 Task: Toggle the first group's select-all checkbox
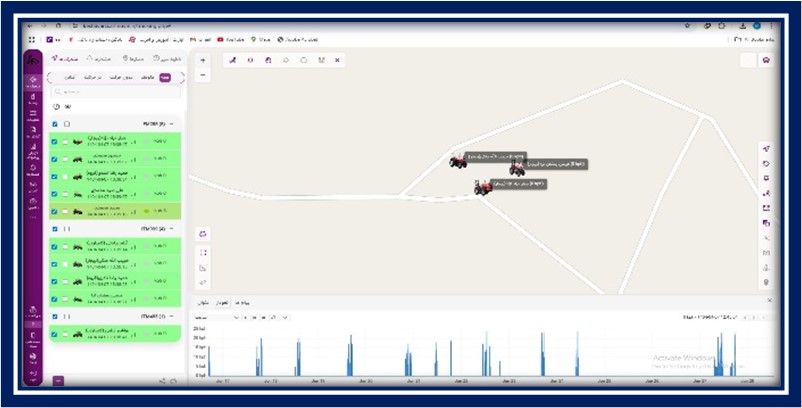pyautogui.click(x=55, y=124)
